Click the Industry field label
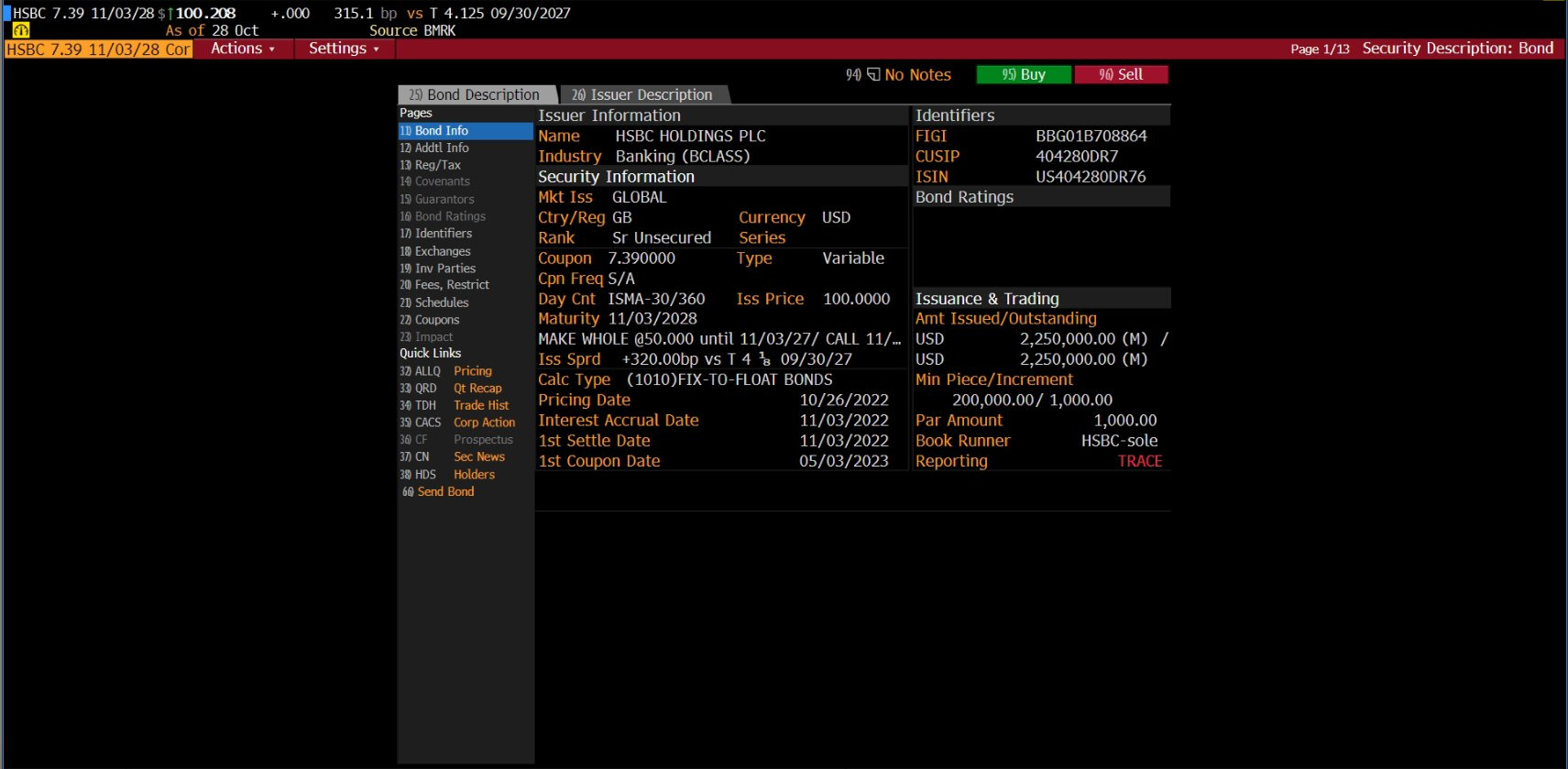1568x769 pixels. coord(570,157)
